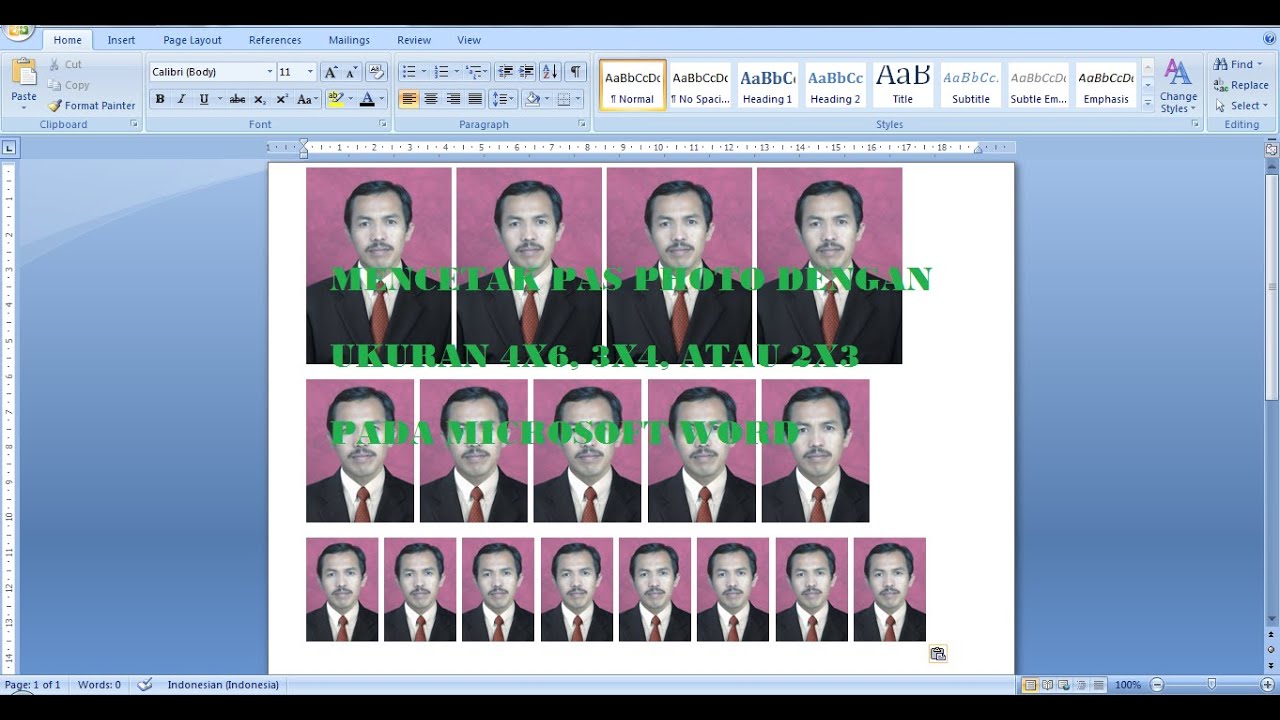Image resolution: width=1280 pixels, height=720 pixels.
Task: Open the font name dropdown Calibri (Body)
Action: tap(269, 72)
